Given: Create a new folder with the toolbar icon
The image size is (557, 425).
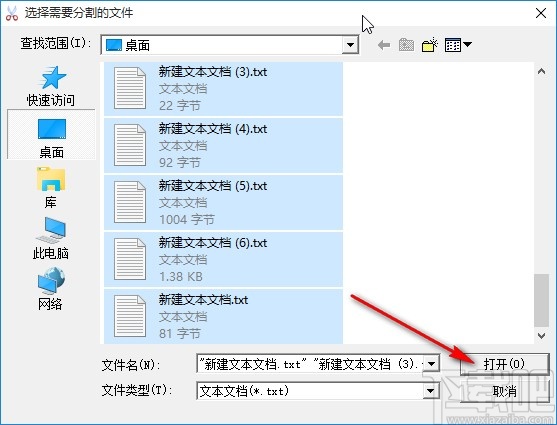Looking at the screenshot, I should point(429,45).
